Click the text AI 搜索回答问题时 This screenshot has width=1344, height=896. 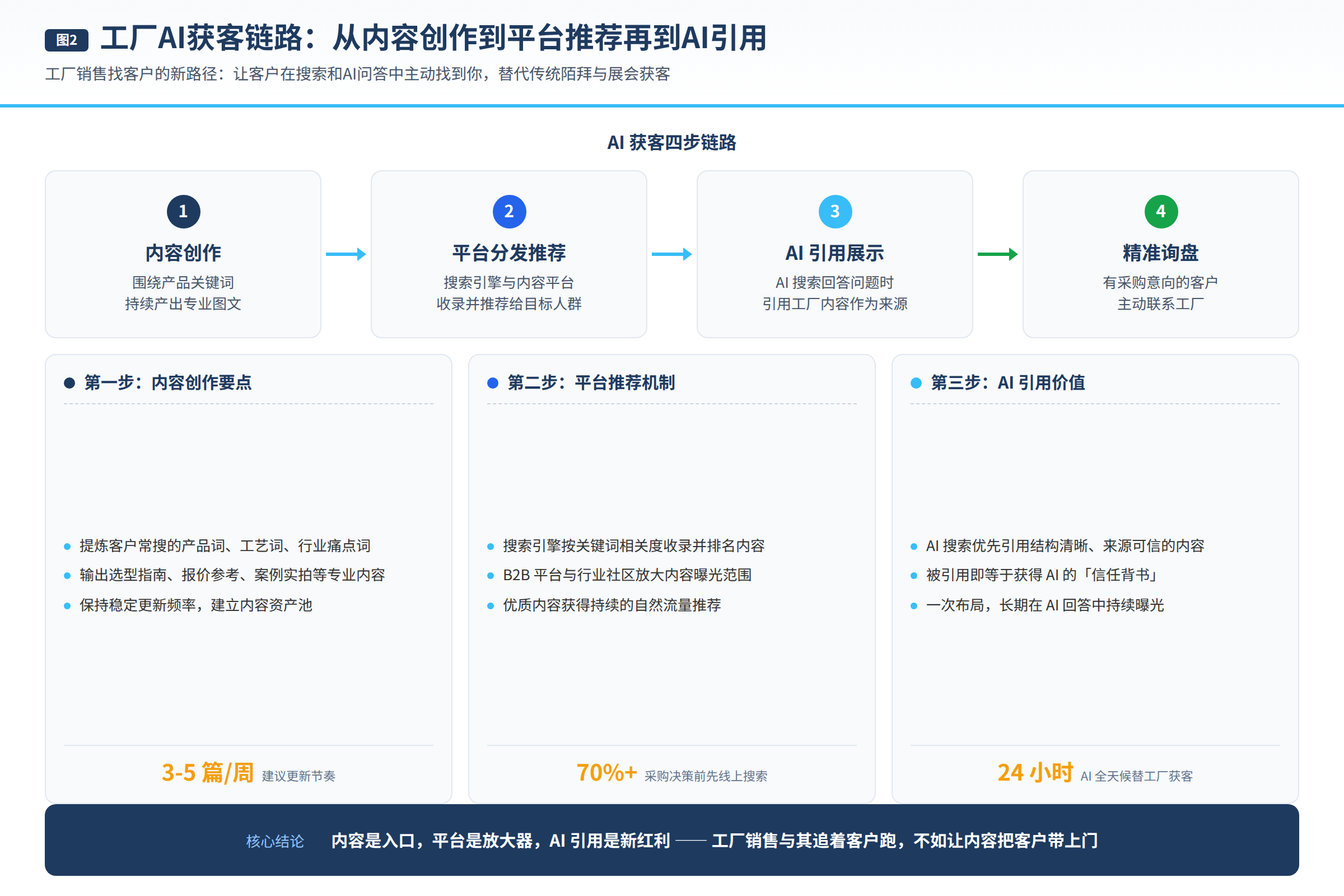pyautogui.click(x=835, y=282)
